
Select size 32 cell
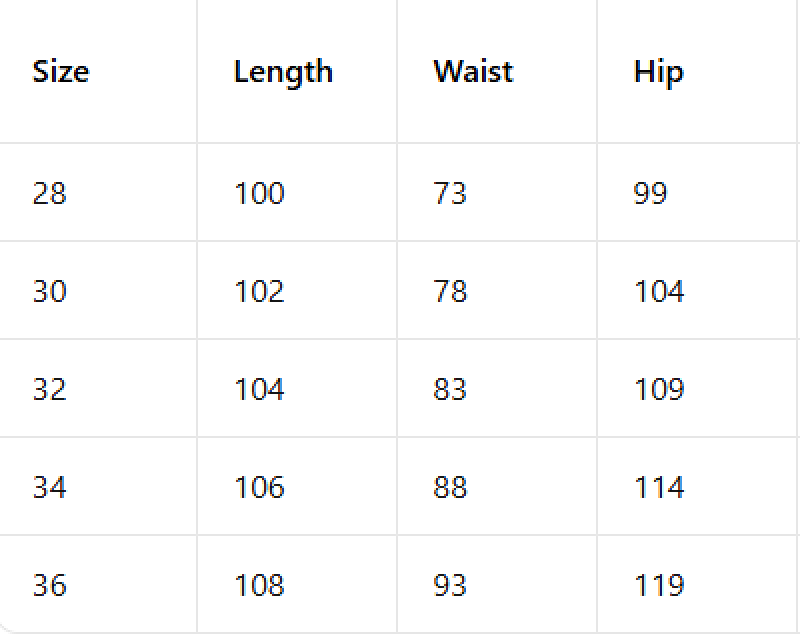point(49,389)
